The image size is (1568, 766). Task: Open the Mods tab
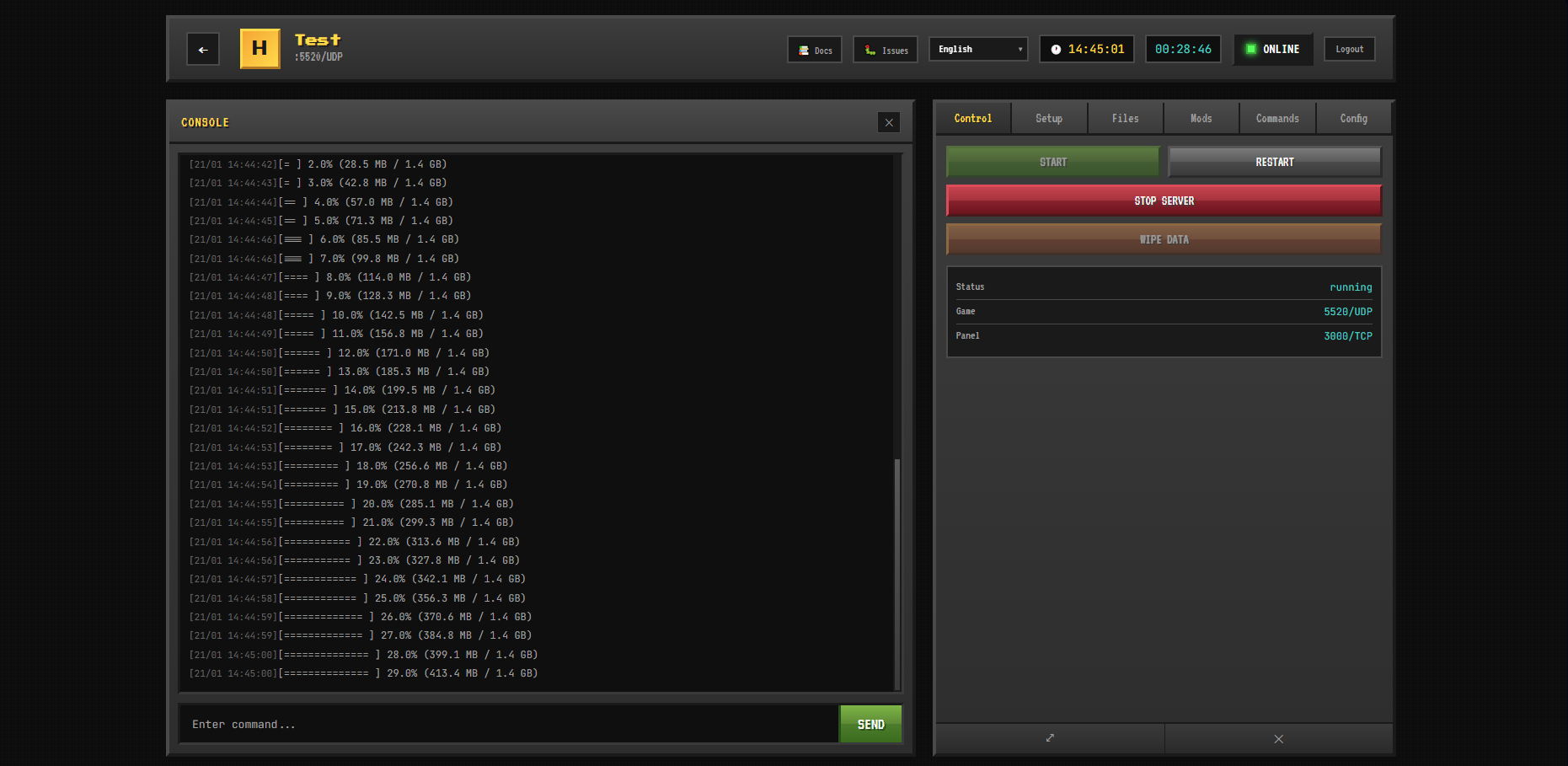(1201, 119)
